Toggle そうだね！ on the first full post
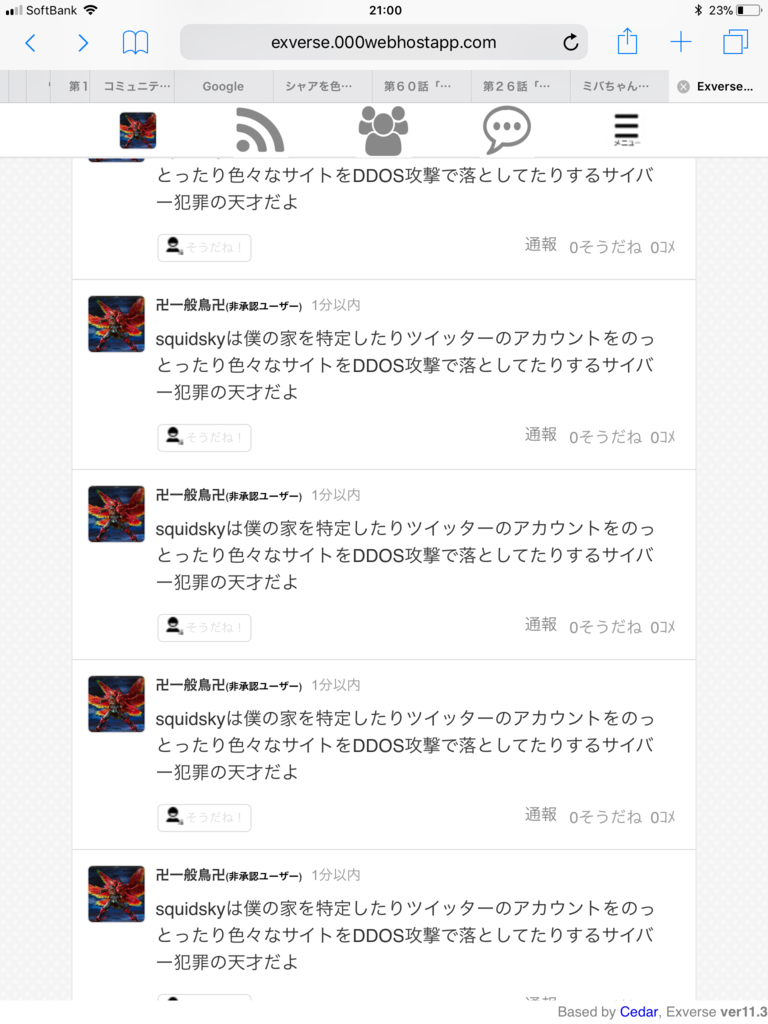This screenshot has height=1024, width=768. (204, 438)
